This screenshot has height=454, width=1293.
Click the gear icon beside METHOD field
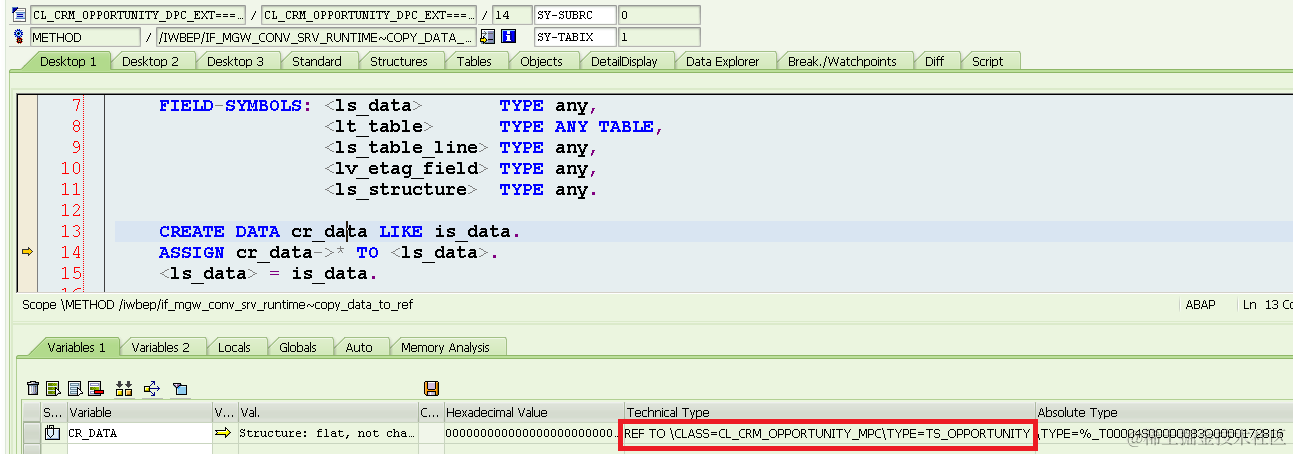pyautogui.click(x=19, y=37)
